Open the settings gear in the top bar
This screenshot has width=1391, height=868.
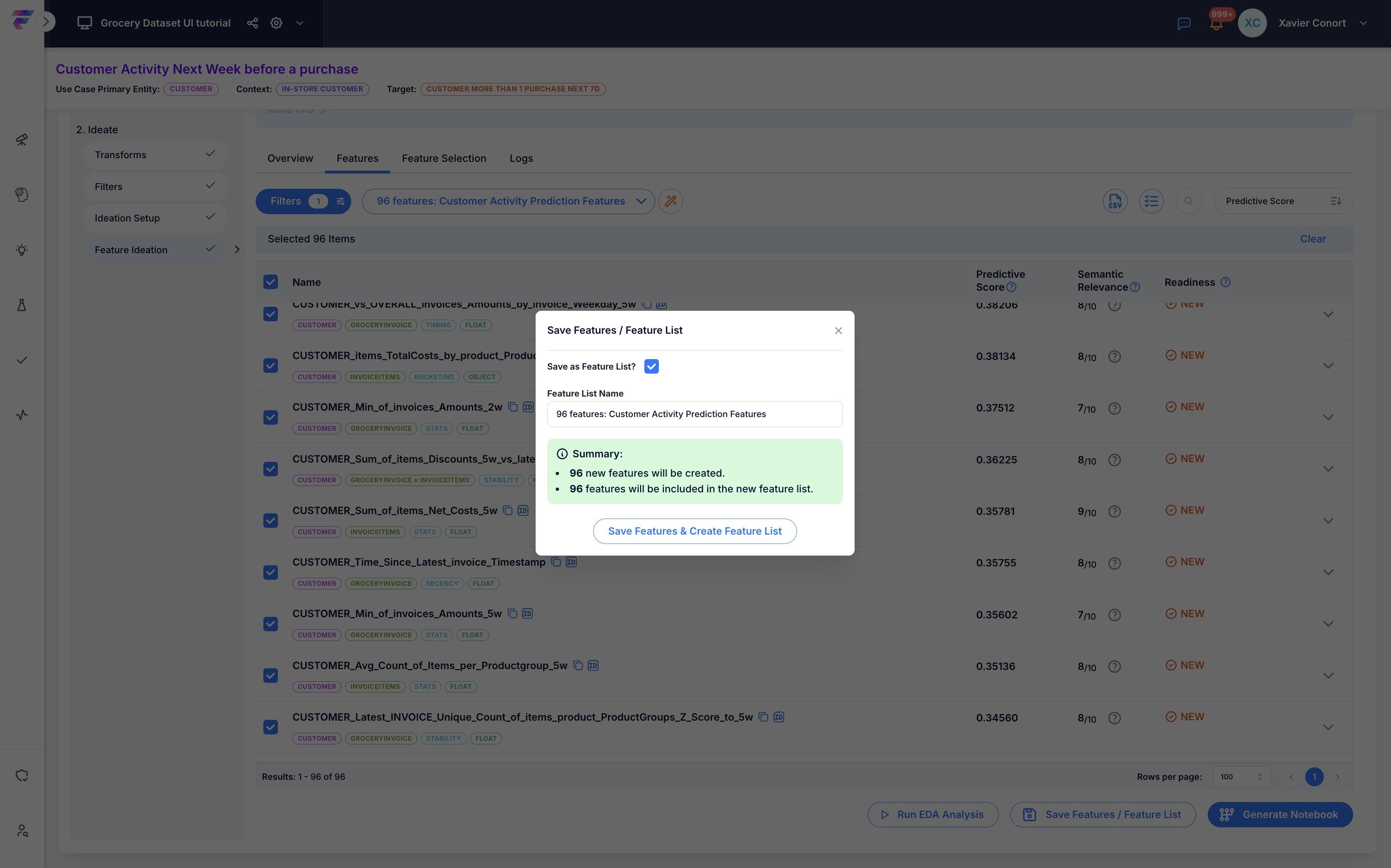click(276, 23)
